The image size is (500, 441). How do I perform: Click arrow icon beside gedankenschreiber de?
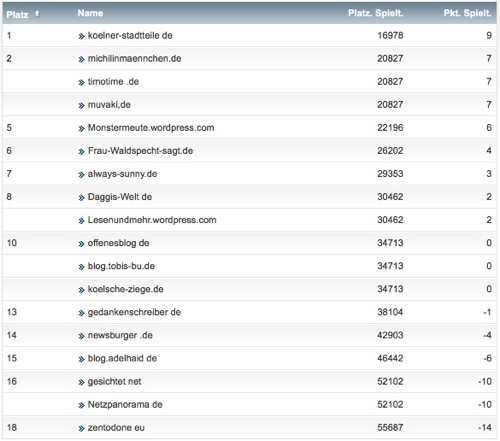tap(81, 313)
